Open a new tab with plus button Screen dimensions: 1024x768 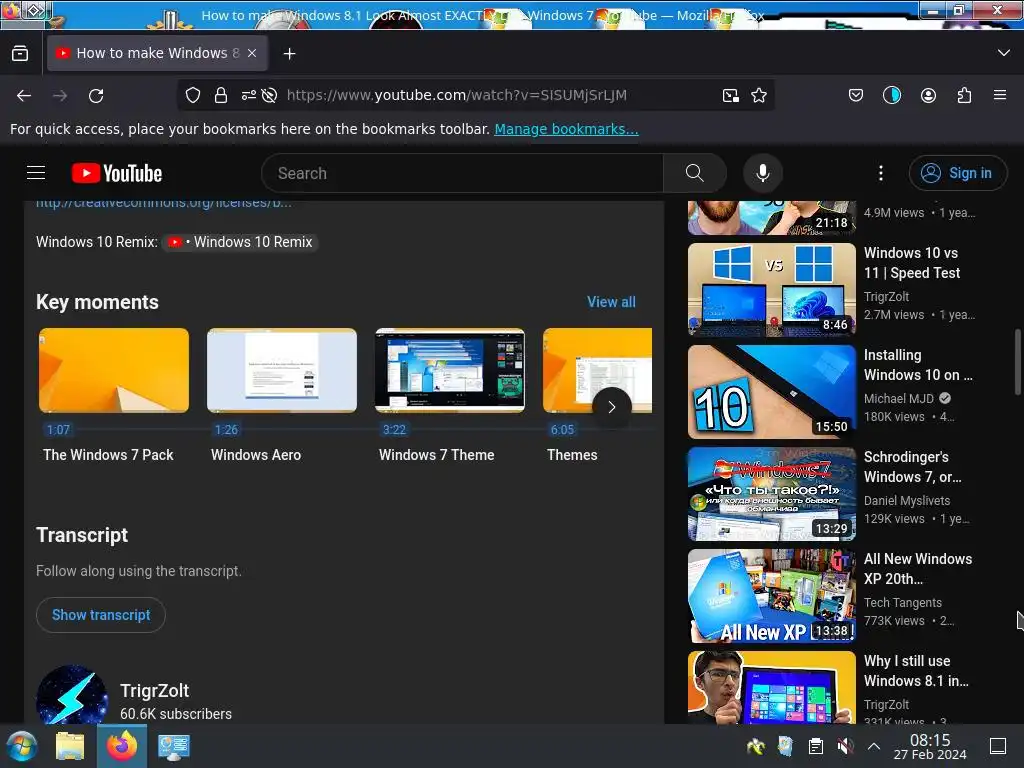(289, 54)
